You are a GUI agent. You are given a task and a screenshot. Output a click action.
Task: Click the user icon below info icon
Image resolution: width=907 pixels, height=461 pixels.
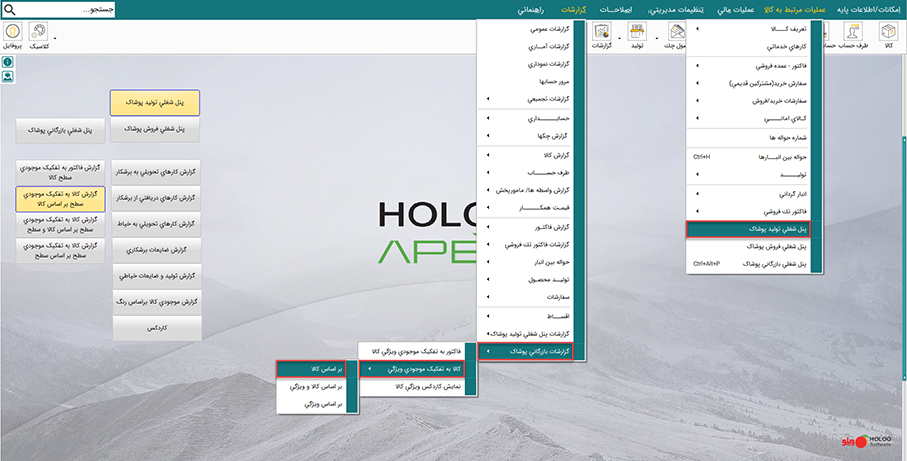[8, 76]
